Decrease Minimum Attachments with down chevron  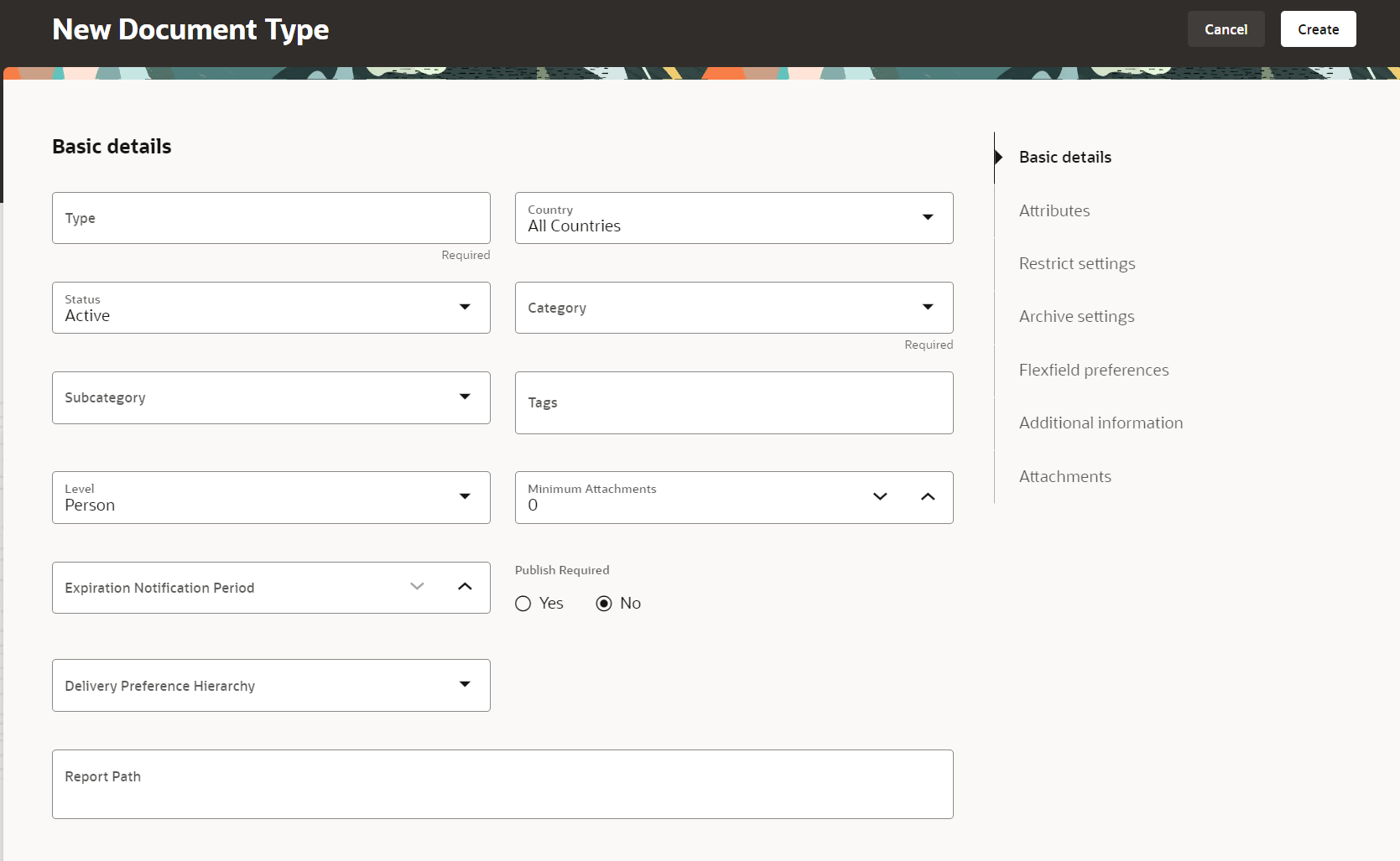(x=880, y=496)
